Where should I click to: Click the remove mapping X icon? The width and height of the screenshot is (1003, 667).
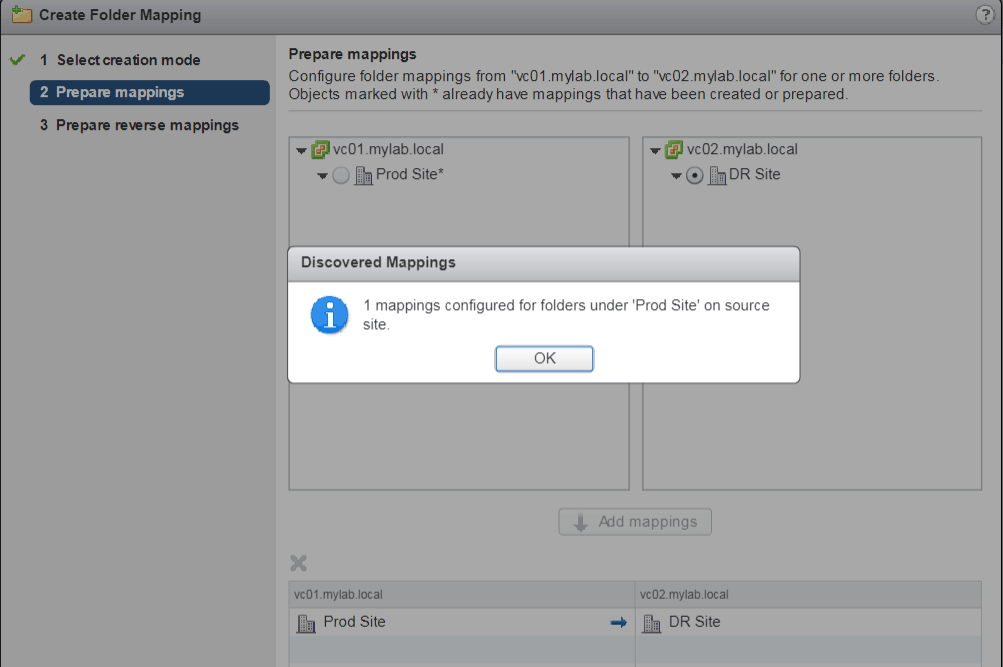pos(297,563)
